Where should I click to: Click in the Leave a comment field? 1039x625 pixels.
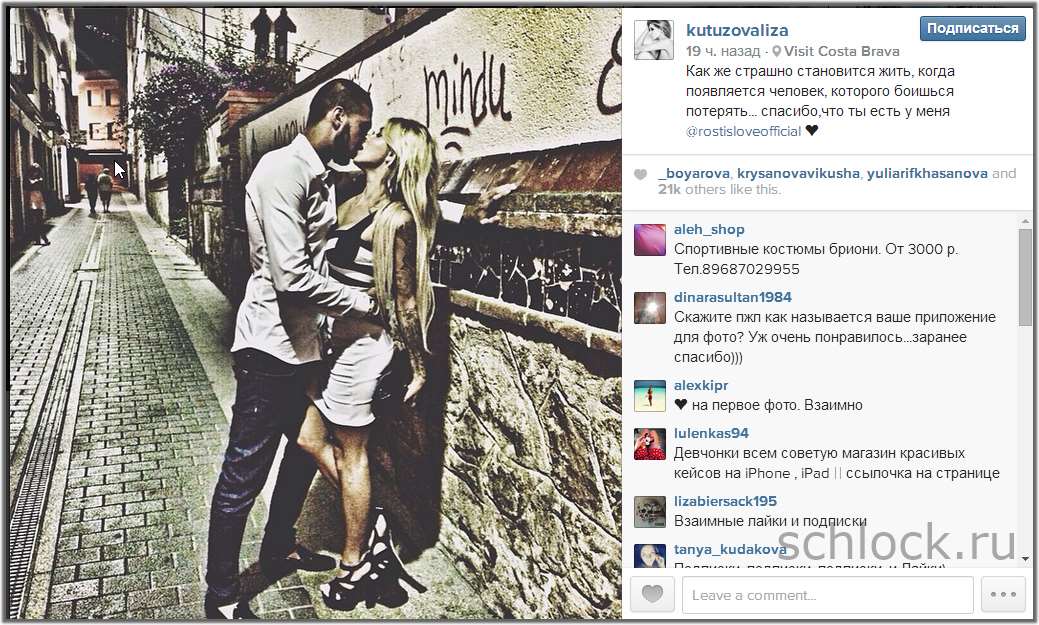pyautogui.click(x=828, y=595)
